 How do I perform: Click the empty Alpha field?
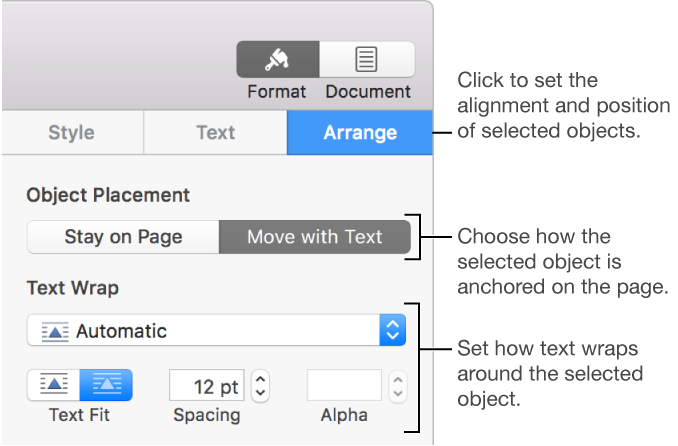click(344, 385)
